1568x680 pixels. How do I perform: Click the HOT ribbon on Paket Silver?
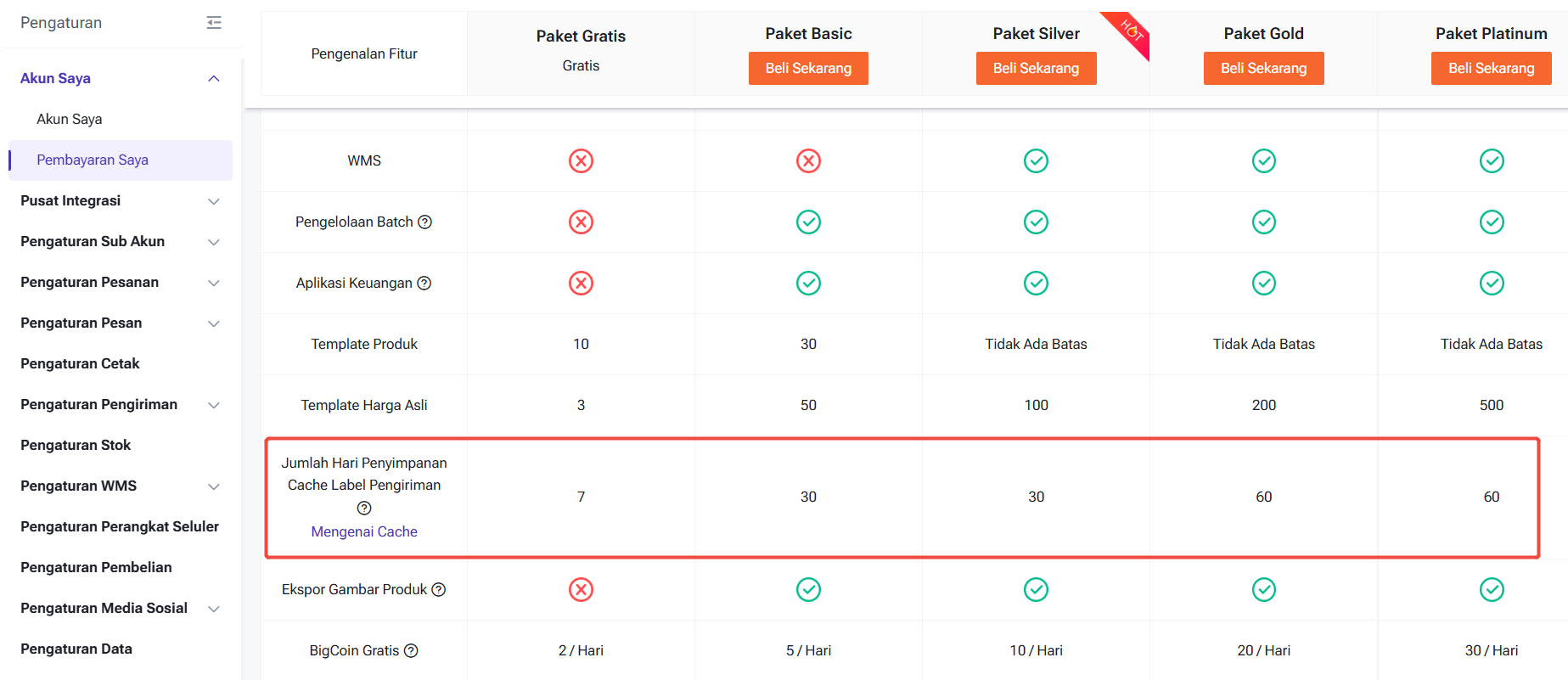point(1132,31)
